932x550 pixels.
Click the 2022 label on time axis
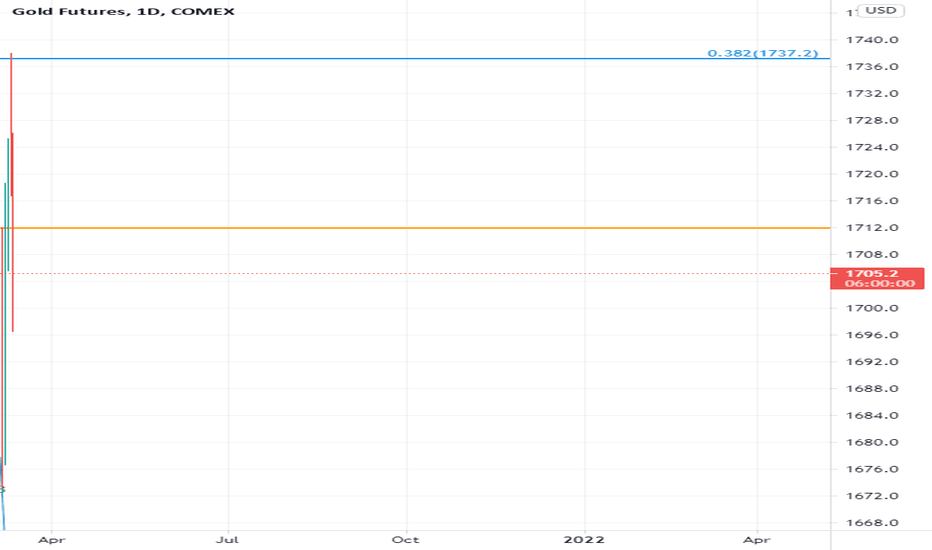coord(584,539)
